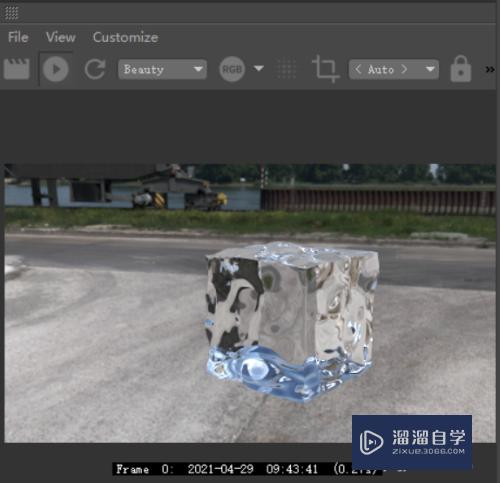The width and height of the screenshot is (500, 483).
Task: Open the Beauty AOV dropdown
Action: [162, 69]
